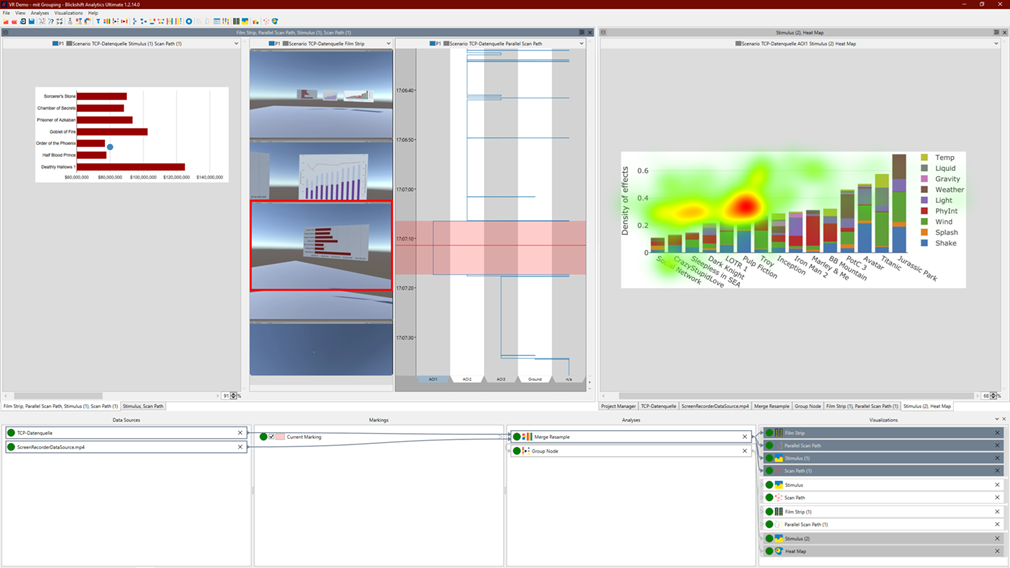Click the Heat Map visualization icon
The image size is (1010, 568).
point(779,551)
